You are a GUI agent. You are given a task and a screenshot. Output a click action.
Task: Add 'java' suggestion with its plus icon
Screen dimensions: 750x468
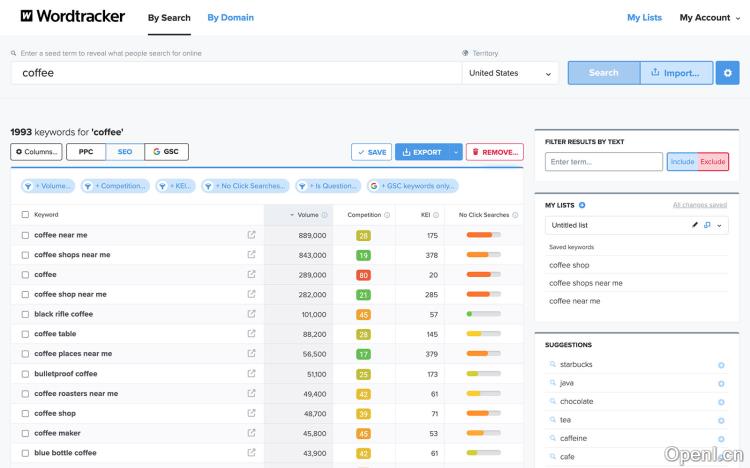[x=721, y=383]
